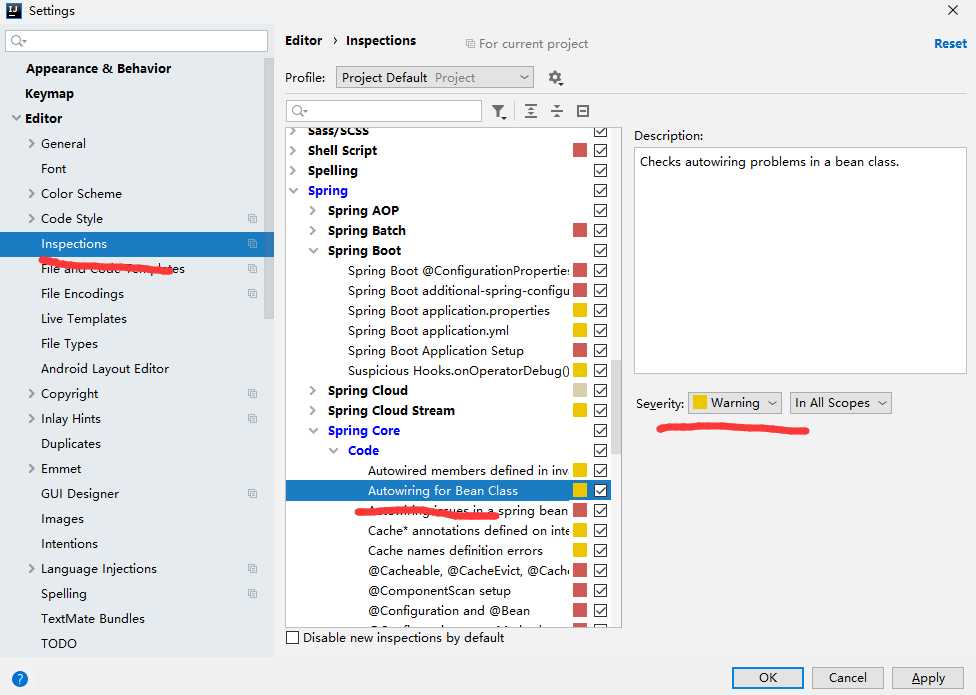Click the project-level icon beside File Encodings
Image resolution: width=976 pixels, height=695 pixels.
(x=252, y=293)
